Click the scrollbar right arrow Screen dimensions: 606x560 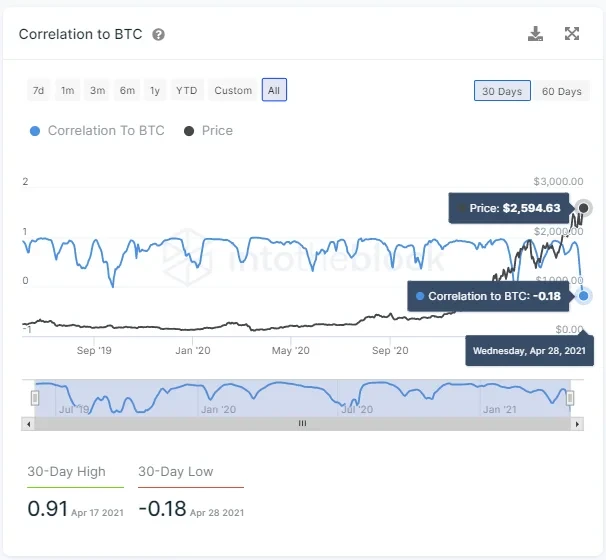pos(578,424)
